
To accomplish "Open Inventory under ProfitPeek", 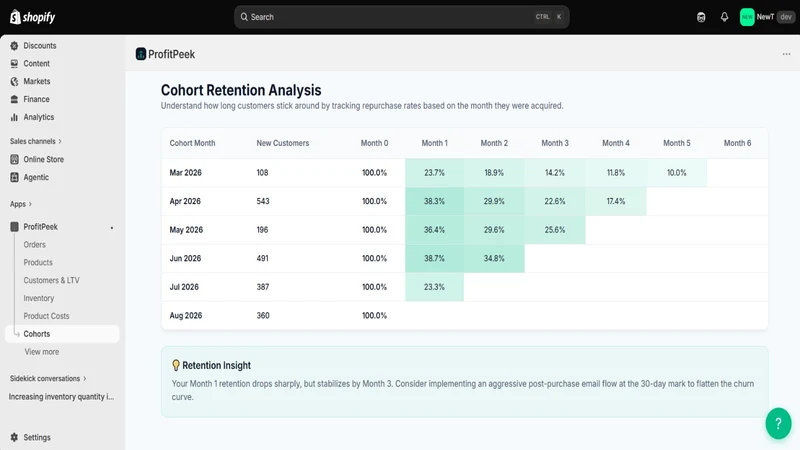I will [39, 298].
